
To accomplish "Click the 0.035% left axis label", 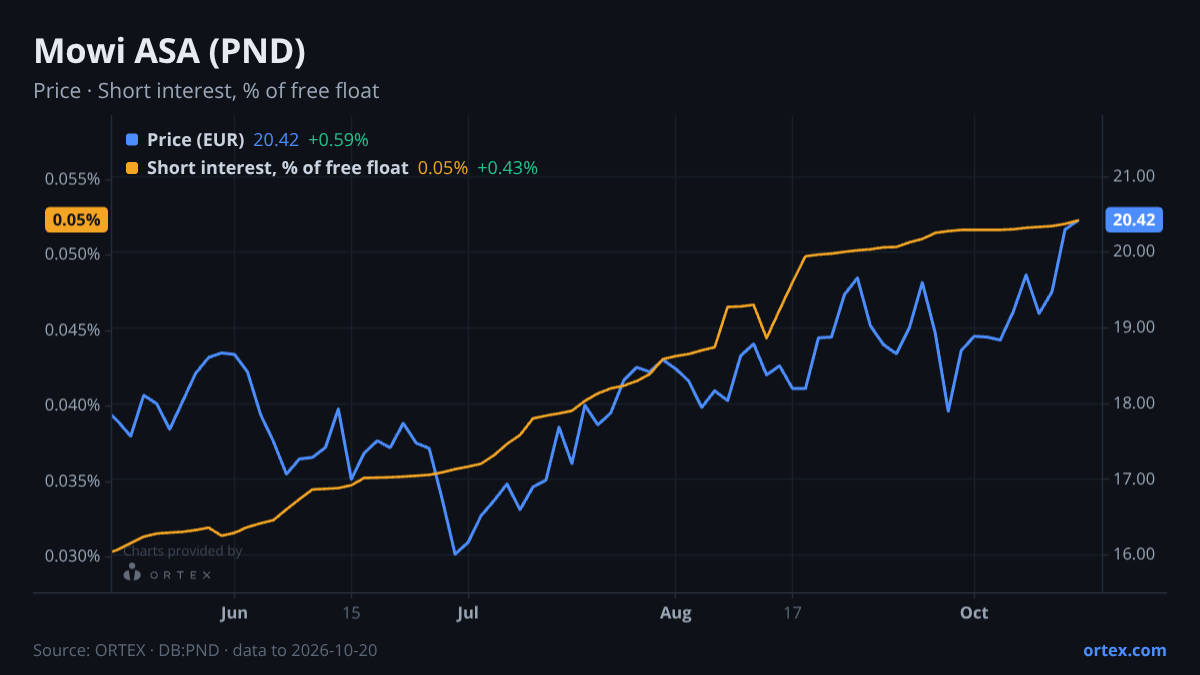I will pos(73,481).
